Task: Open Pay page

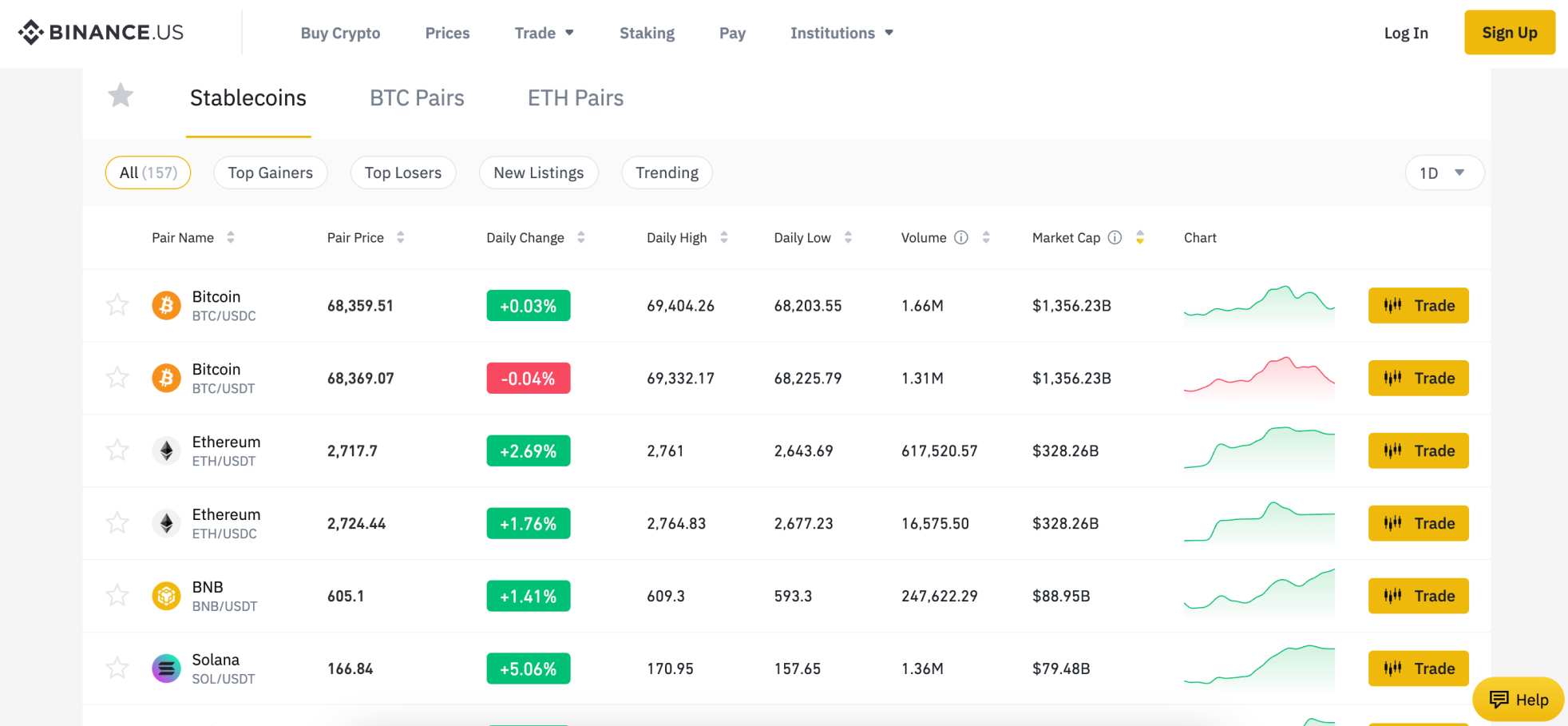Action: [732, 33]
